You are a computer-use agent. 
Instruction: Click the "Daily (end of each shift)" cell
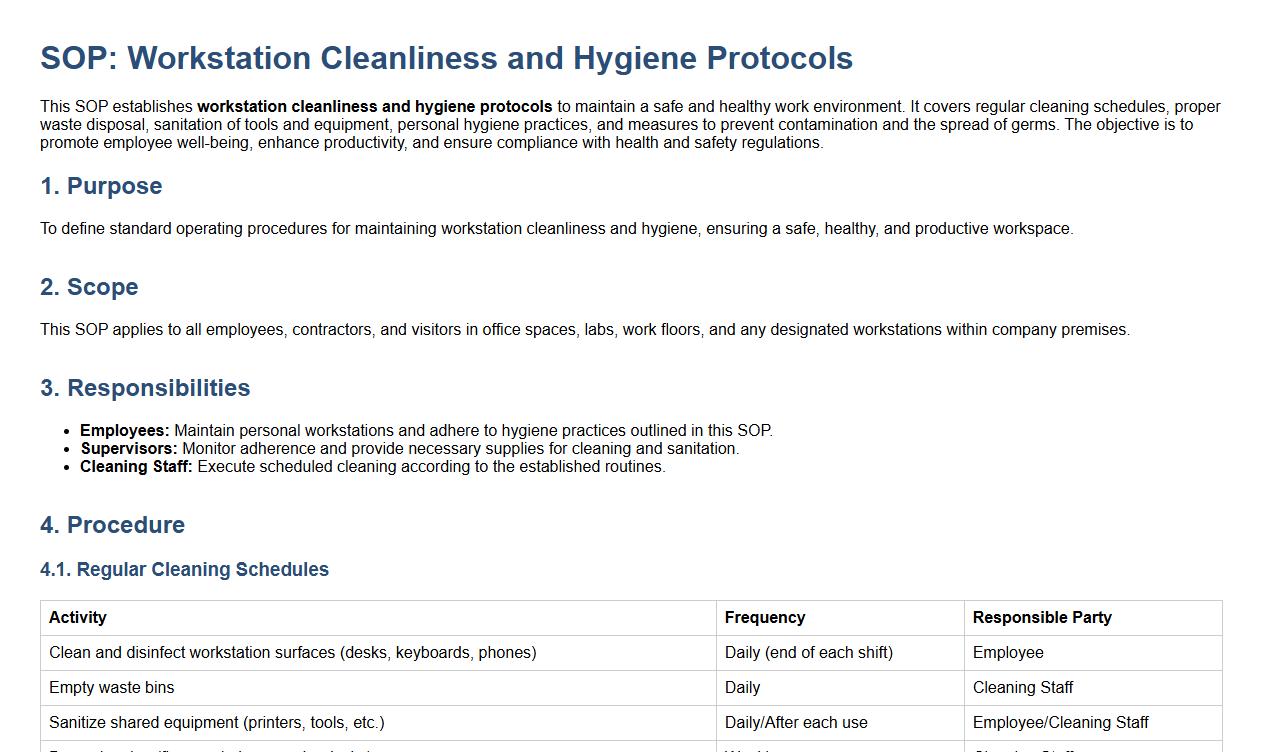(x=808, y=653)
